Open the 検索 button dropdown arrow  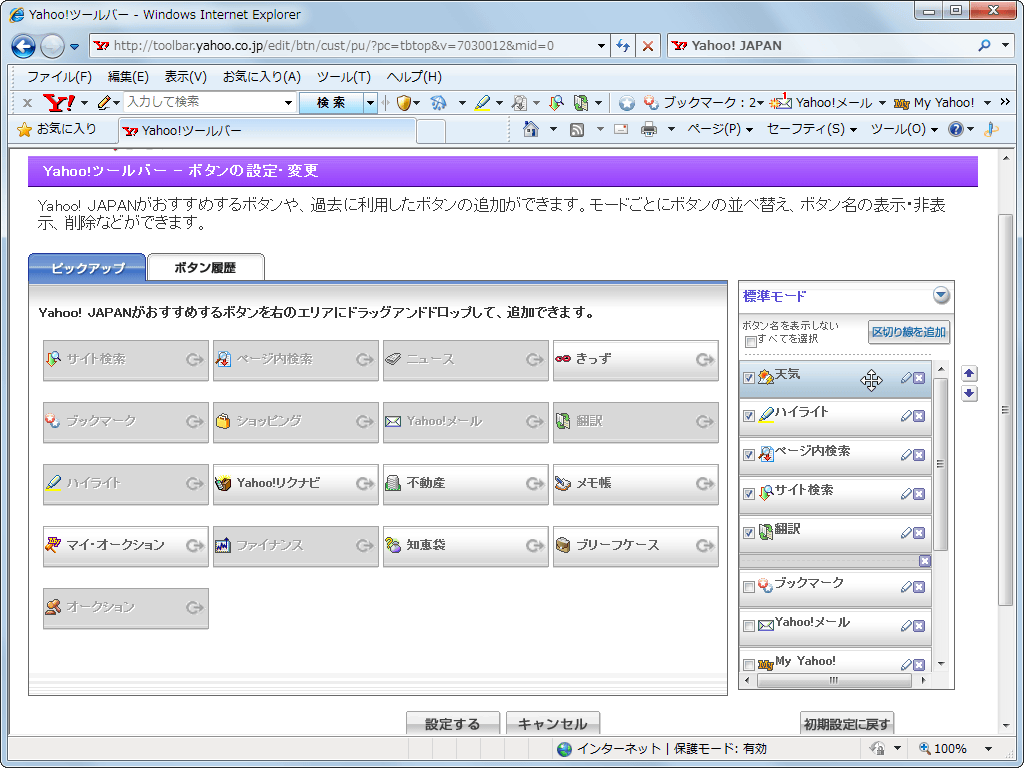click(x=370, y=103)
